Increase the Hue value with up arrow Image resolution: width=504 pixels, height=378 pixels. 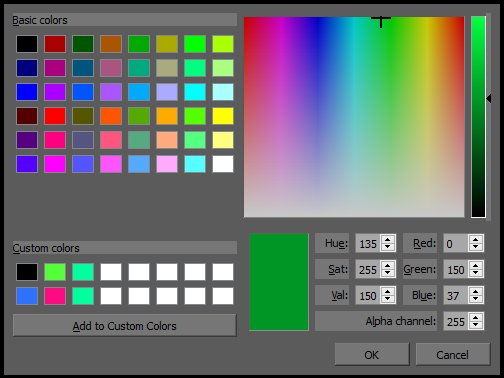click(x=388, y=239)
